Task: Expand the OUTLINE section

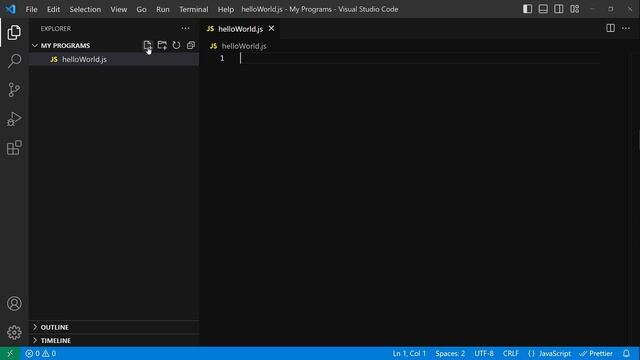Action: [35, 327]
